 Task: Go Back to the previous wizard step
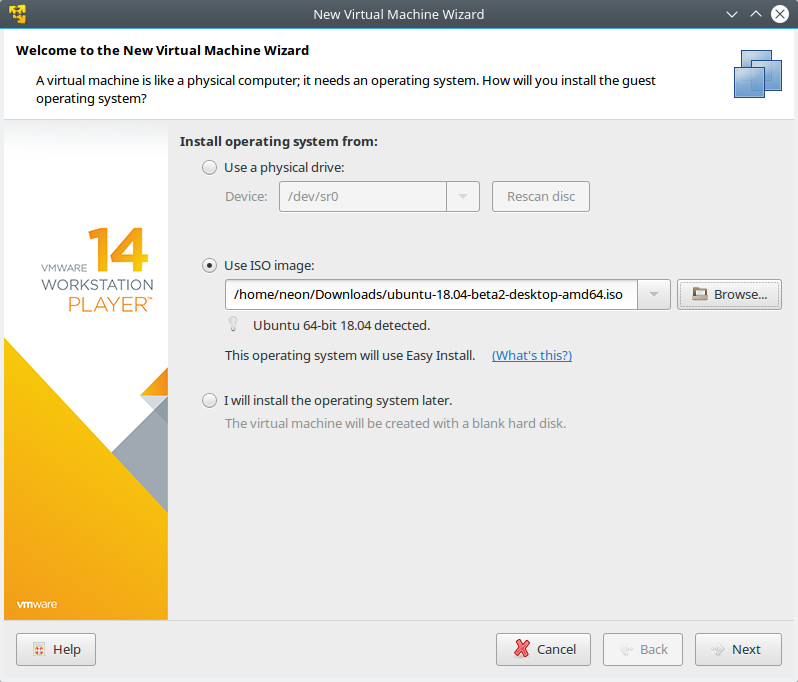pyautogui.click(x=643, y=649)
